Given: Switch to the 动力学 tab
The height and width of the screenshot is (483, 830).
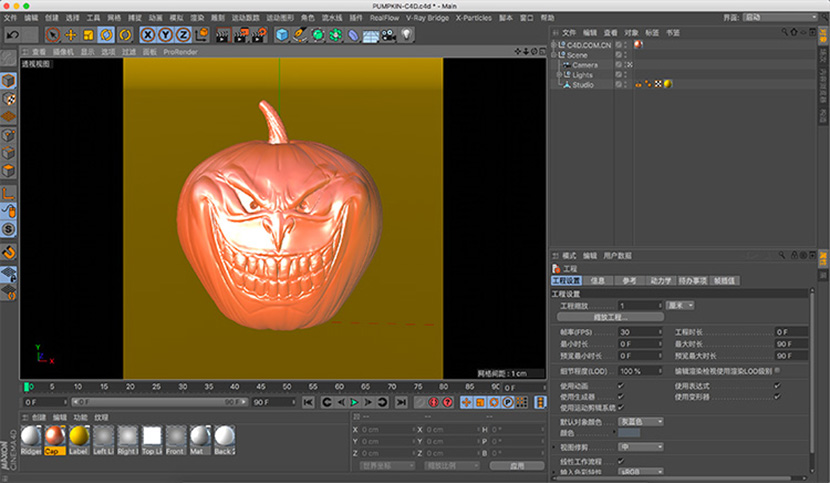Looking at the screenshot, I should [661, 281].
